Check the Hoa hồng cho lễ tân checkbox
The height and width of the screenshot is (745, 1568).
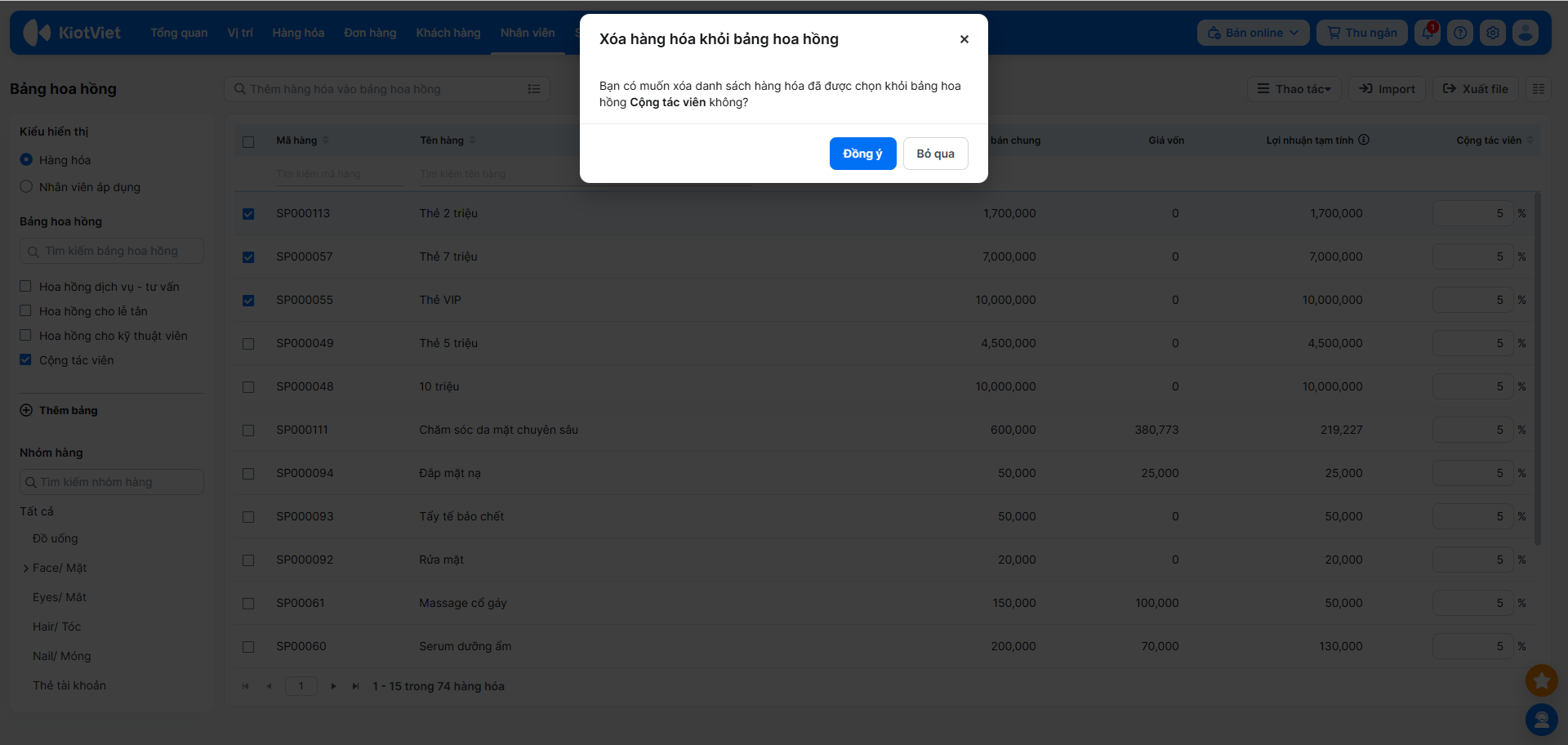[x=25, y=311]
